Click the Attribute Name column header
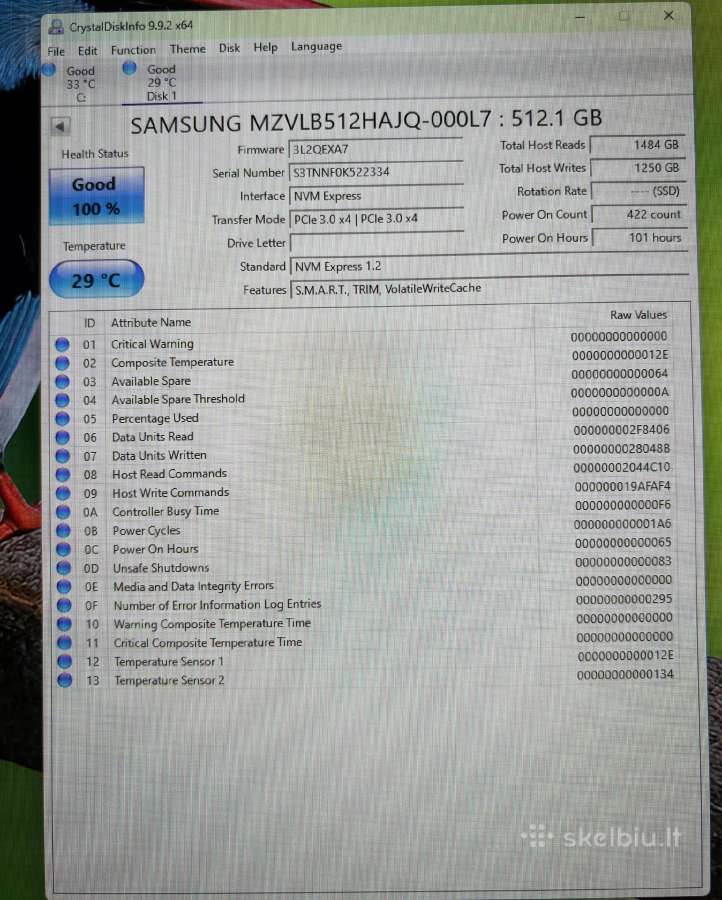This screenshot has width=722, height=900. [x=151, y=323]
